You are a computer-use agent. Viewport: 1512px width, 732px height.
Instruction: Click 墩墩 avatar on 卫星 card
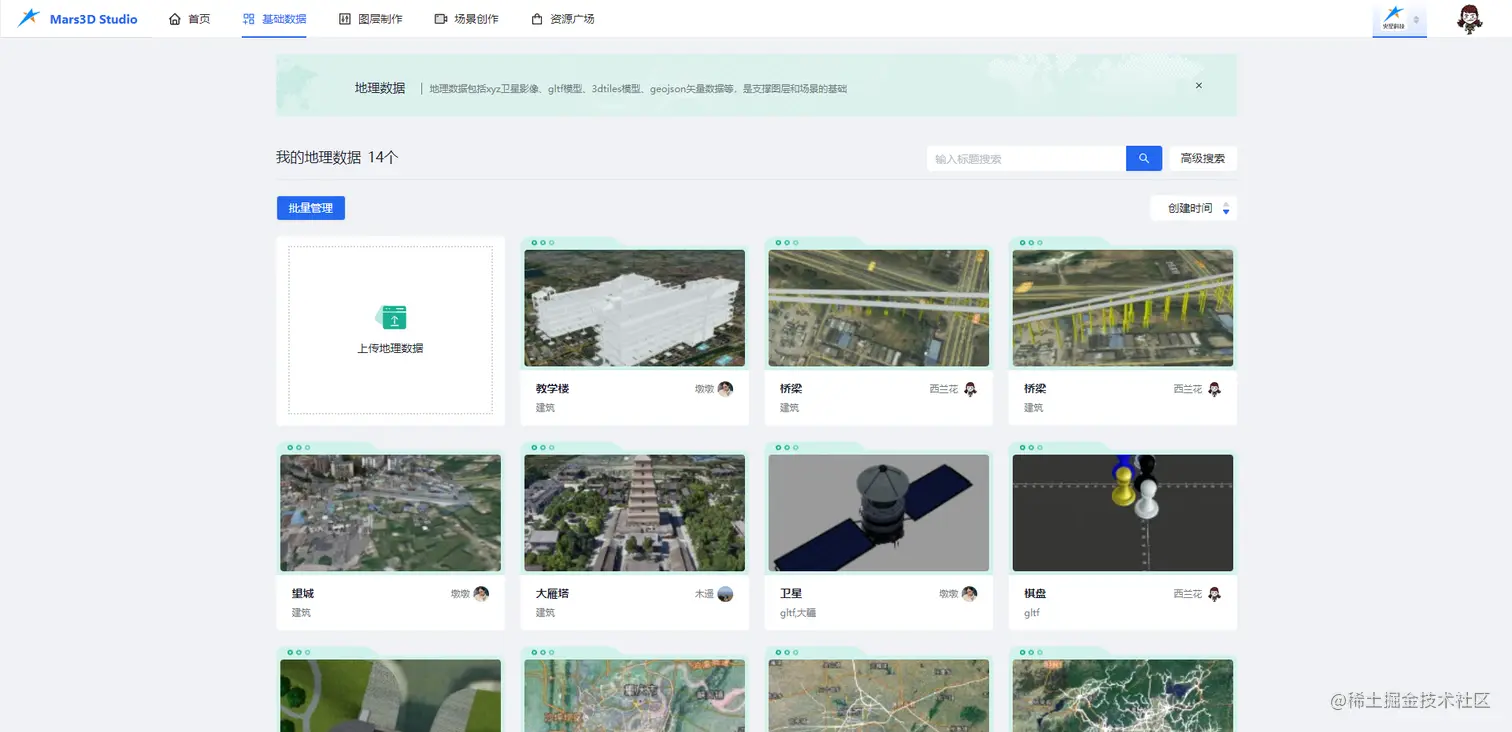(x=969, y=594)
